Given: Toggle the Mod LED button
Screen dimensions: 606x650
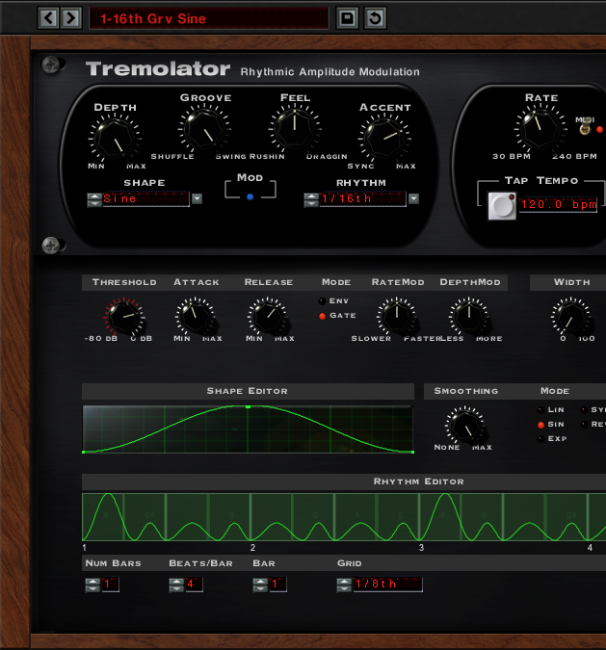Looking at the screenshot, I should tap(250, 197).
